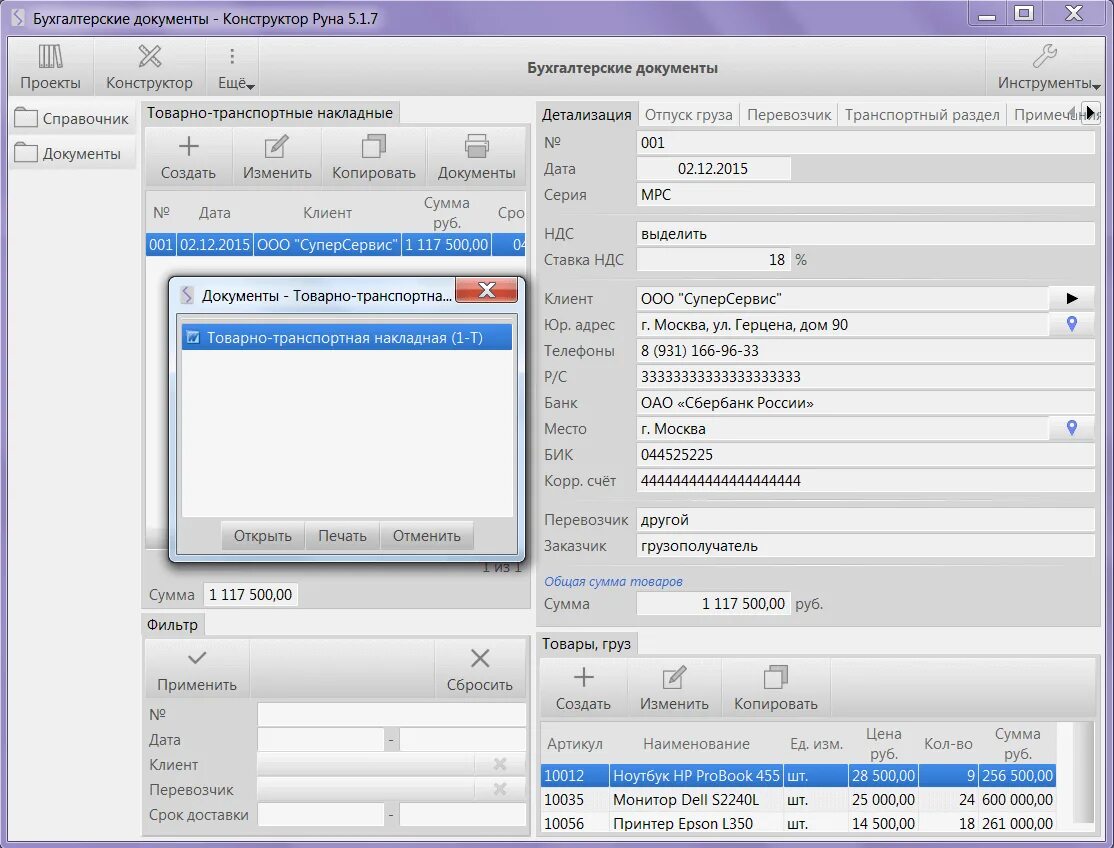Click map pin icon beside Юр. адрес
Viewport: 1114px width, 848px height.
[x=1071, y=325]
